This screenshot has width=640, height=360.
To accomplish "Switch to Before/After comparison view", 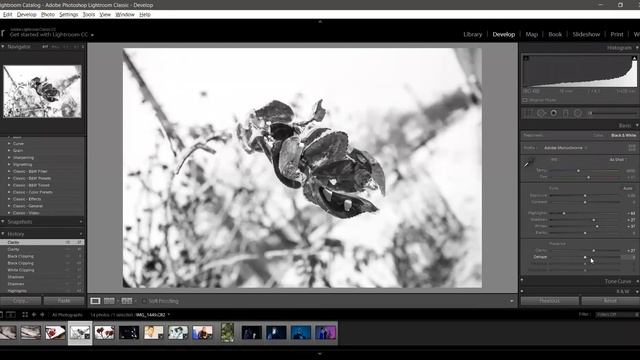I will pyautogui.click(x=127, y=301).
